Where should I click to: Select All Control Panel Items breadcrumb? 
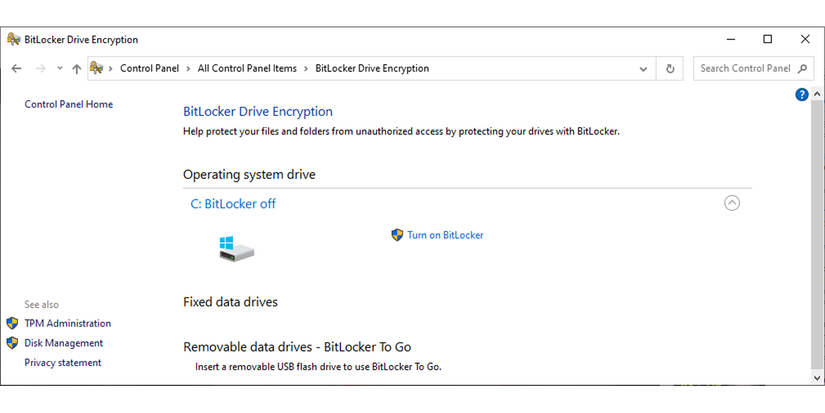point(247,69)
